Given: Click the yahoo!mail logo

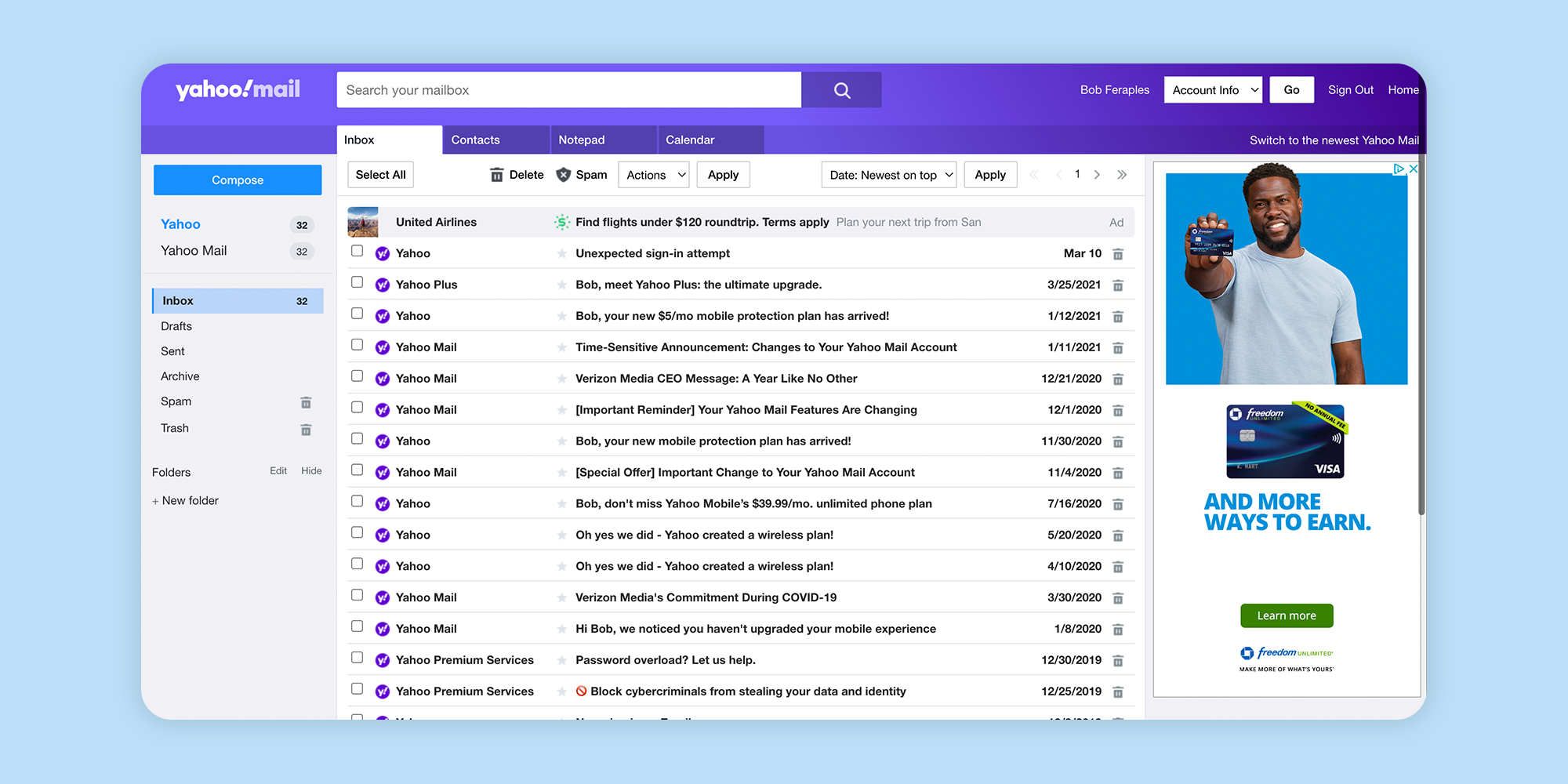Looking at the screenshot, I should coord(238,89).
